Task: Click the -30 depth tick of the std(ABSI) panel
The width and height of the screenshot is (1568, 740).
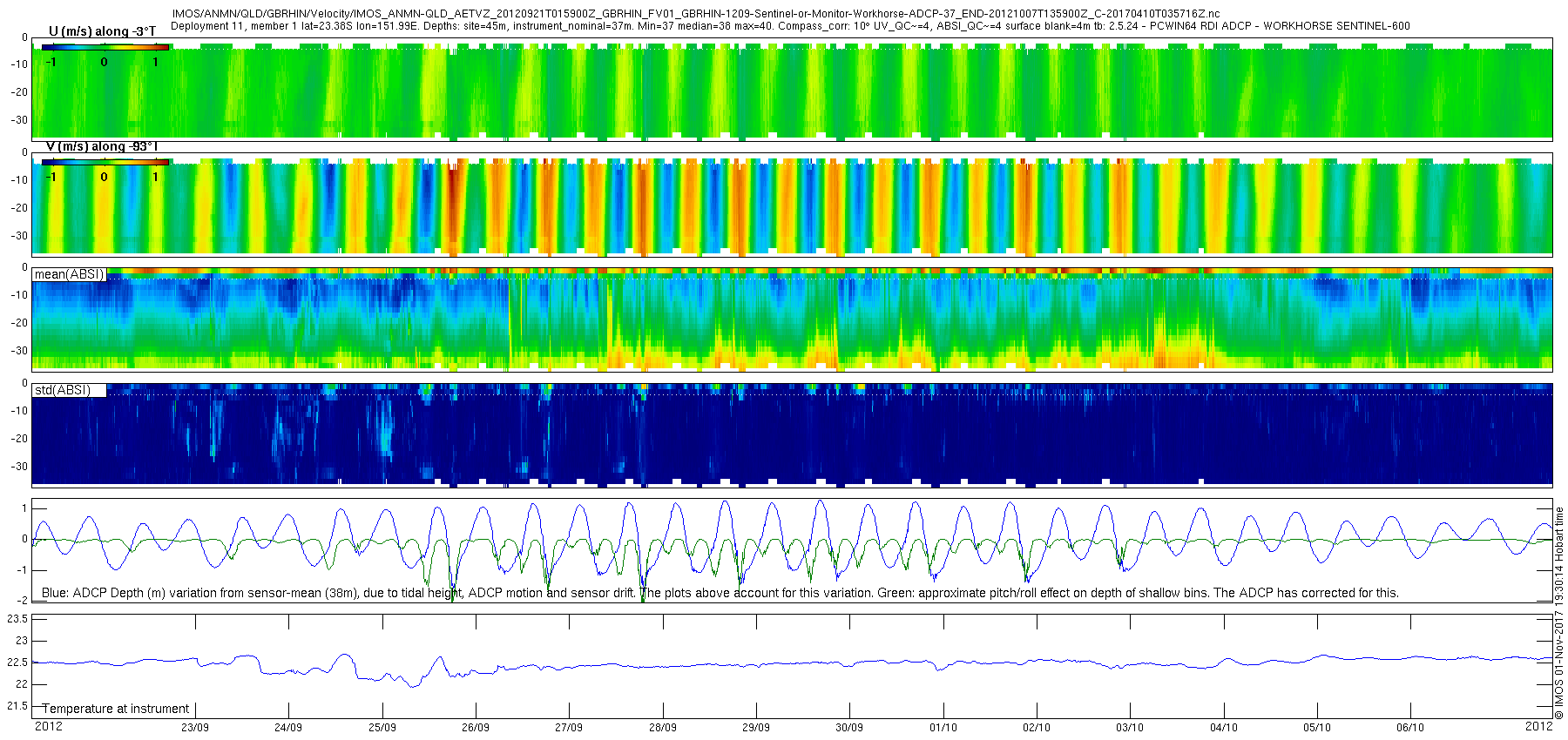Action: coord(18,467)
